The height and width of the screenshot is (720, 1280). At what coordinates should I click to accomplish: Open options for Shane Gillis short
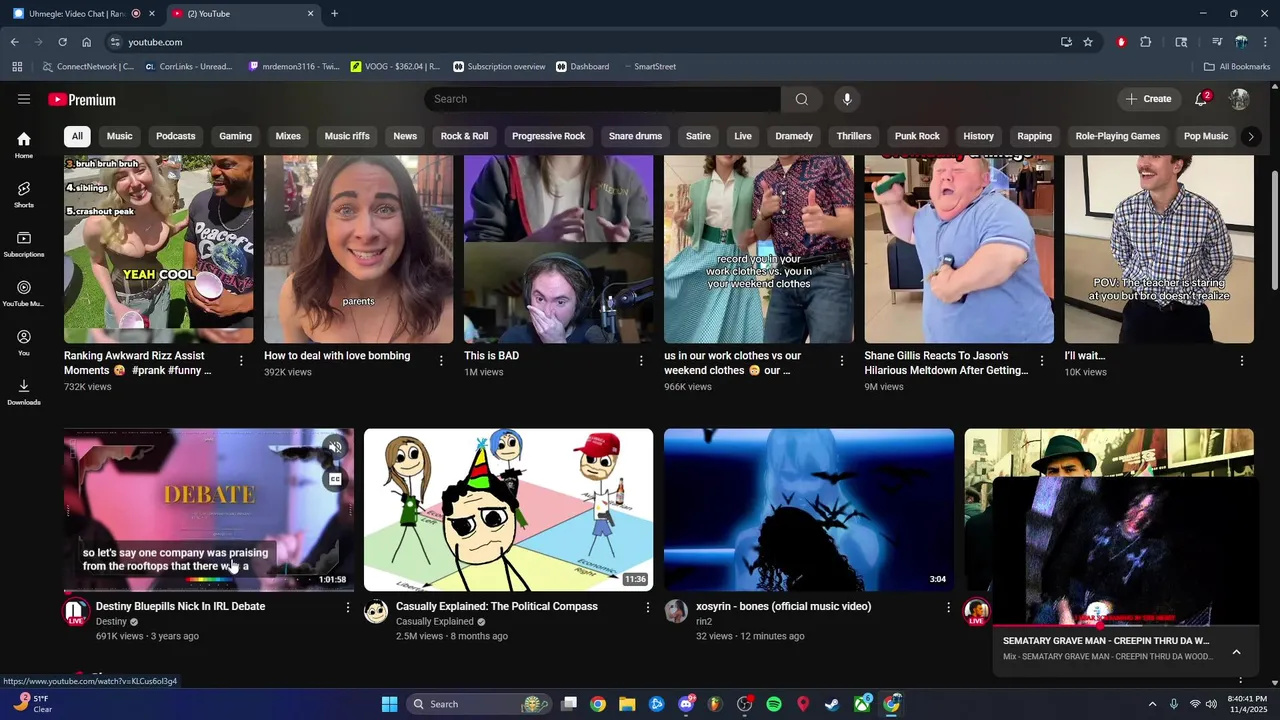[x=1042, y=361]
